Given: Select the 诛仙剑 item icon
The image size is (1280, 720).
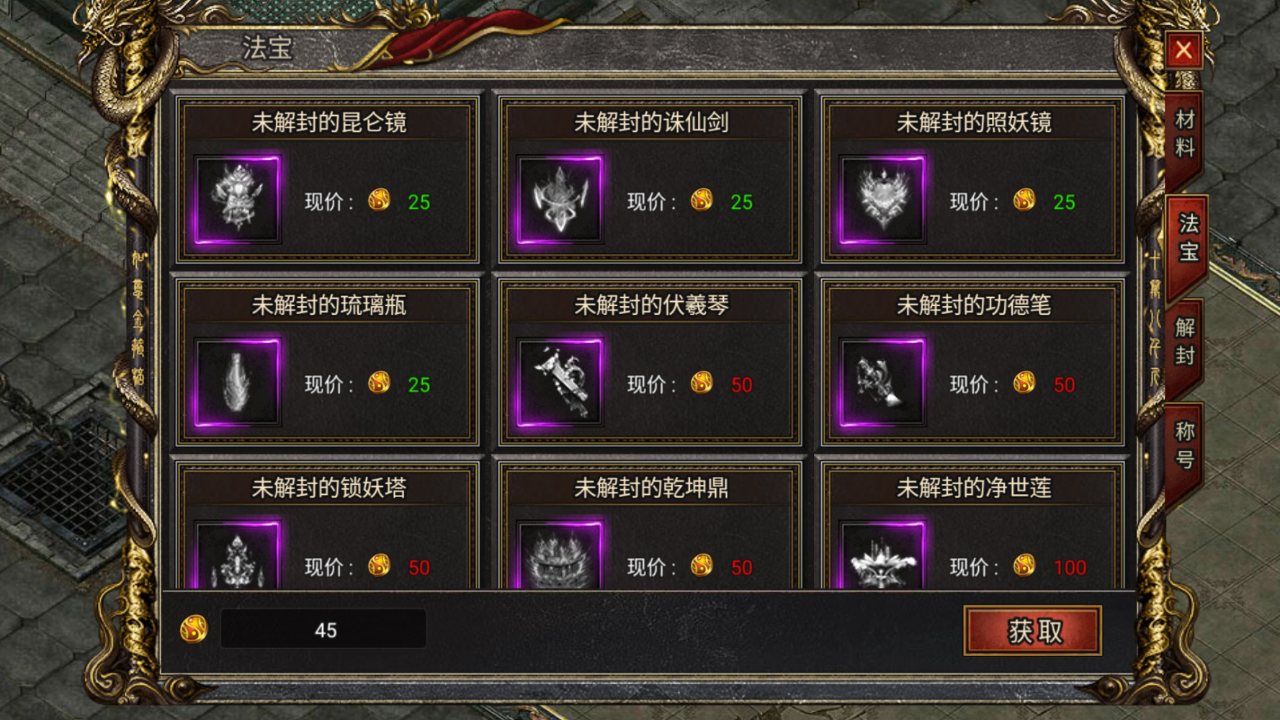Looking at the screenshot, I should tap(560, 199).
